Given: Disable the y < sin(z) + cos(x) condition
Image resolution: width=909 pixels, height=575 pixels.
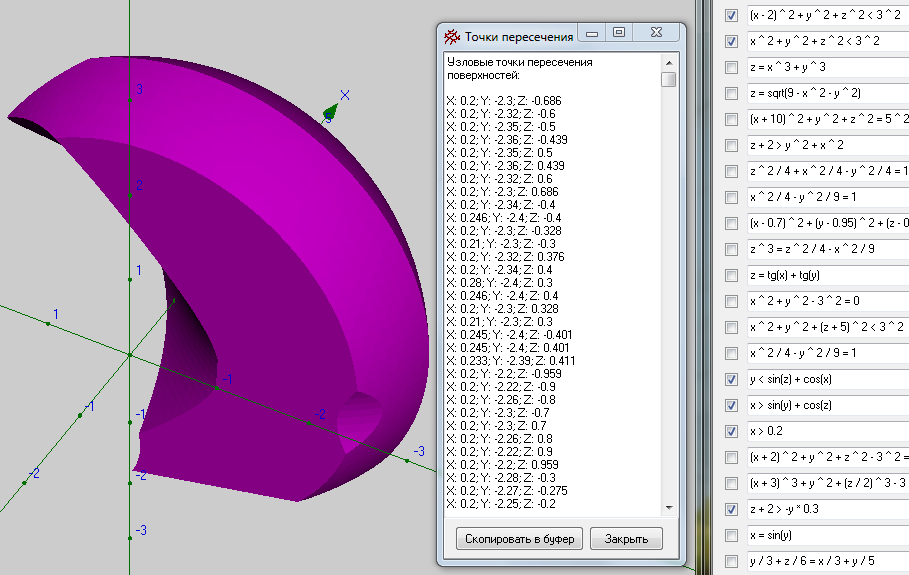Looking at the screenshot, I should click(x=731, y=380).
